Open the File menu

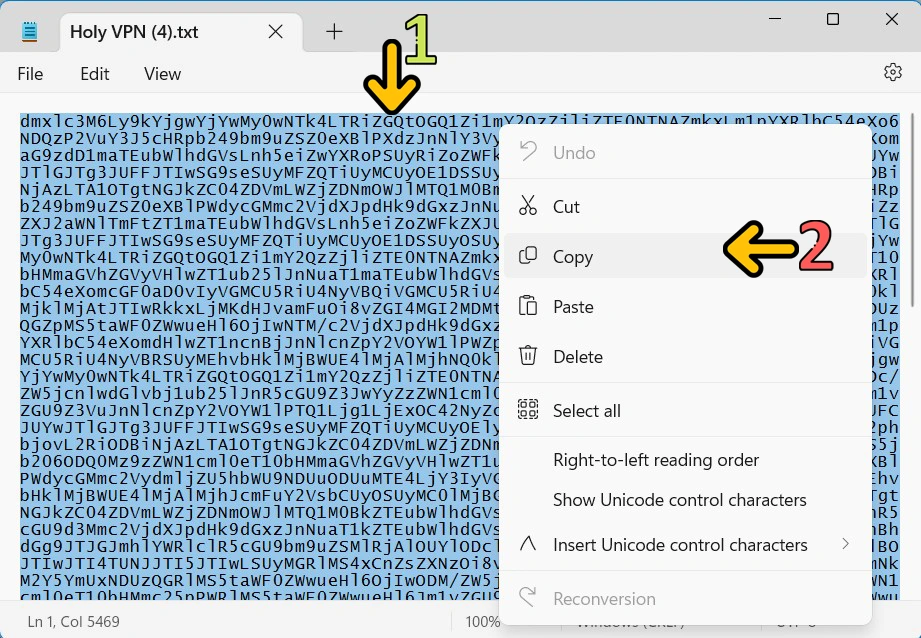tap(30, 73)
